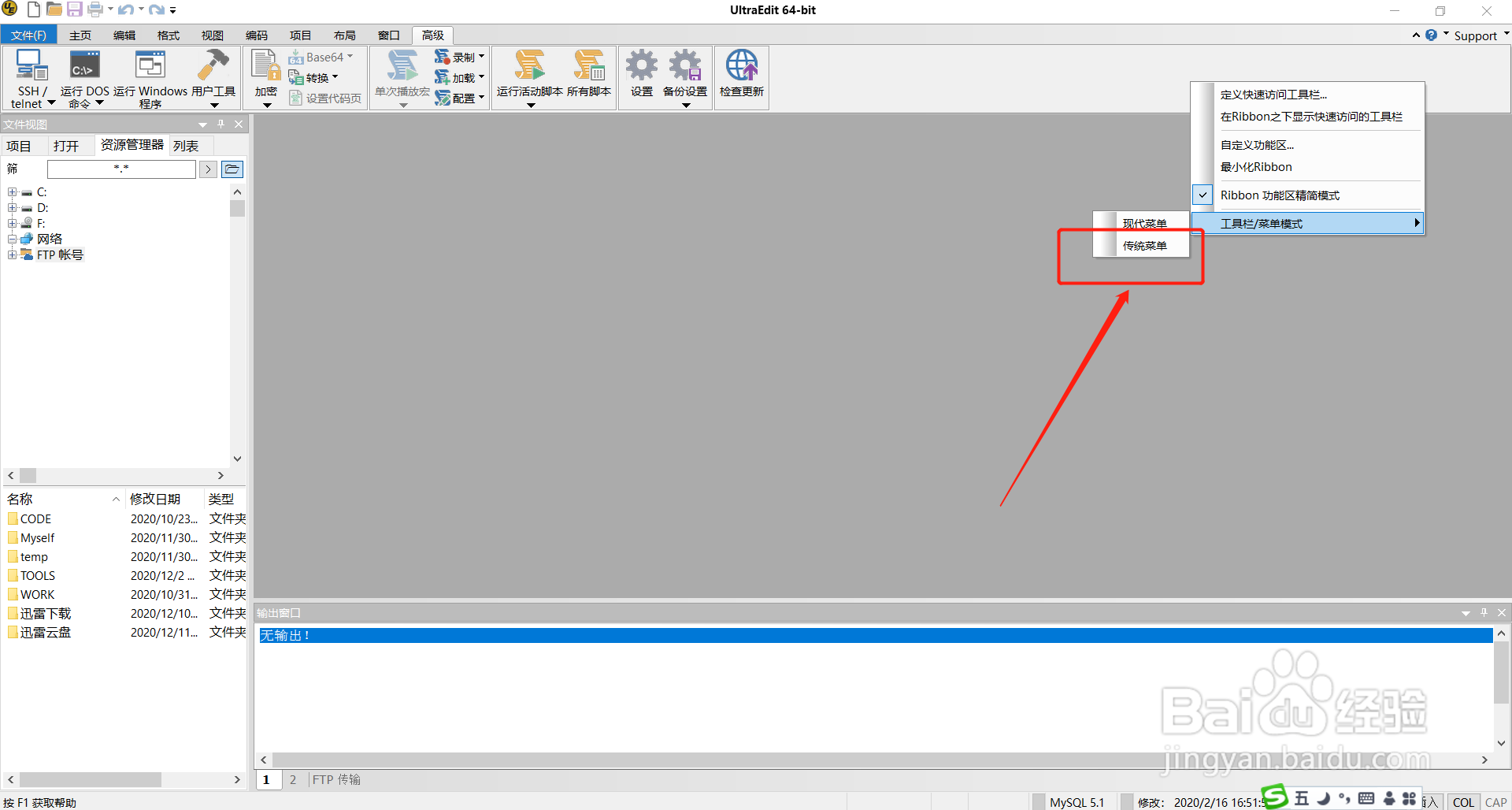The width and height of the screenshot is (1512, 810).
Task: Click Print icon in quick access toolbar
Action: [x=95, y=9]
